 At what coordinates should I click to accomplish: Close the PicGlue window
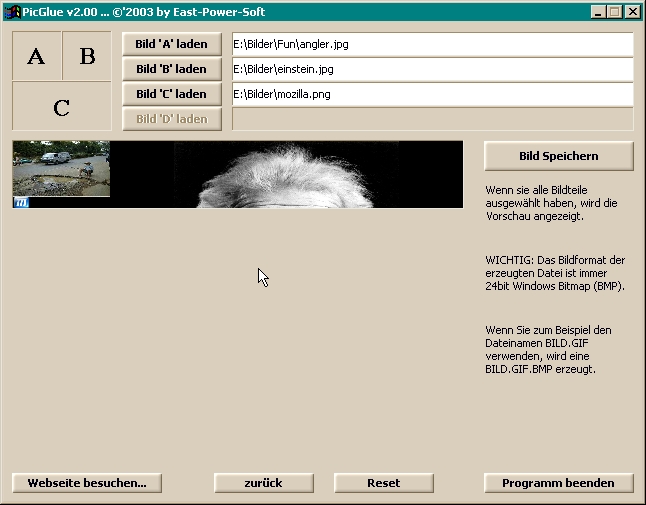(x=632, y=12)
